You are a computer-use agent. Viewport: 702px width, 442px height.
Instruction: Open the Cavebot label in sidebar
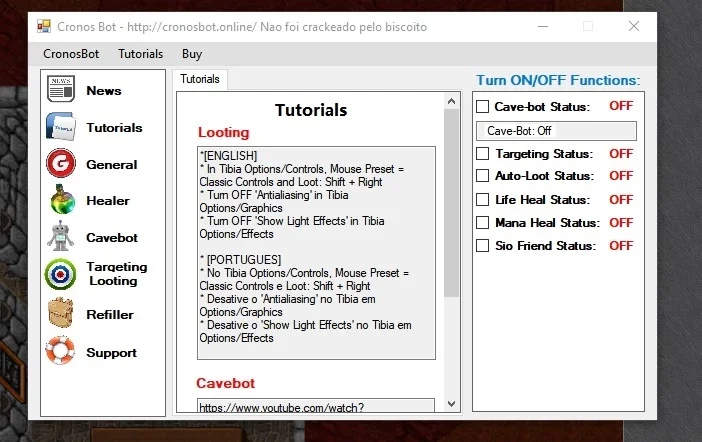tap(112, 238)
